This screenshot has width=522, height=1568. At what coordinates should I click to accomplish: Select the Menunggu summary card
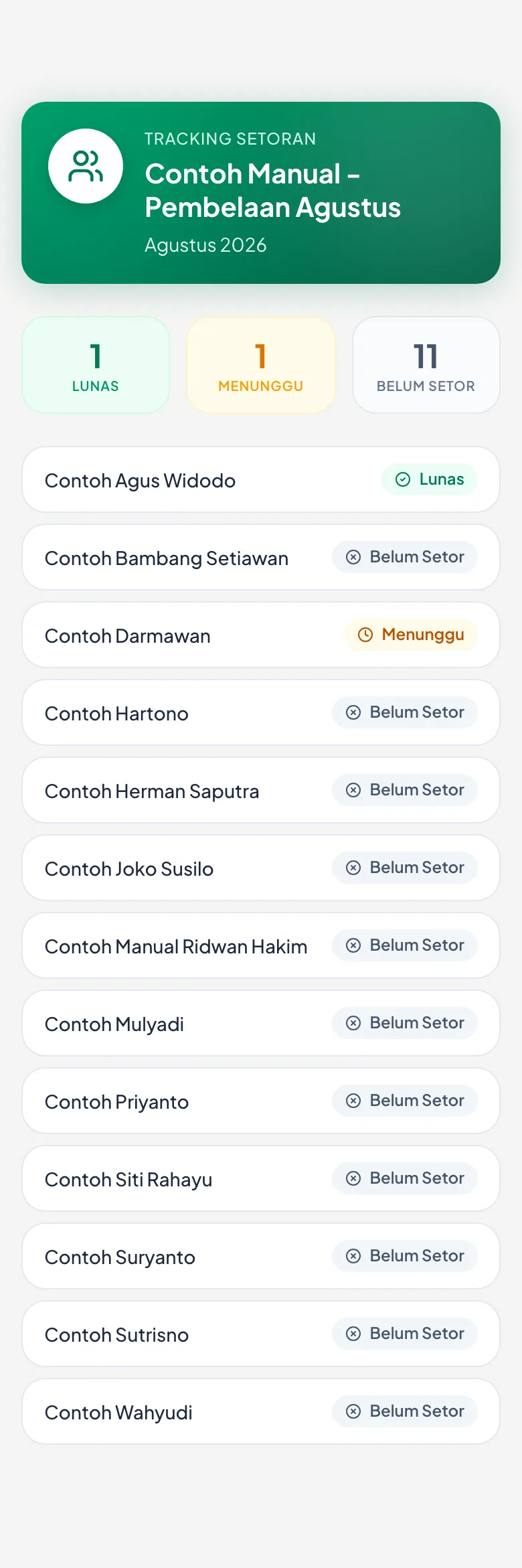261,365
